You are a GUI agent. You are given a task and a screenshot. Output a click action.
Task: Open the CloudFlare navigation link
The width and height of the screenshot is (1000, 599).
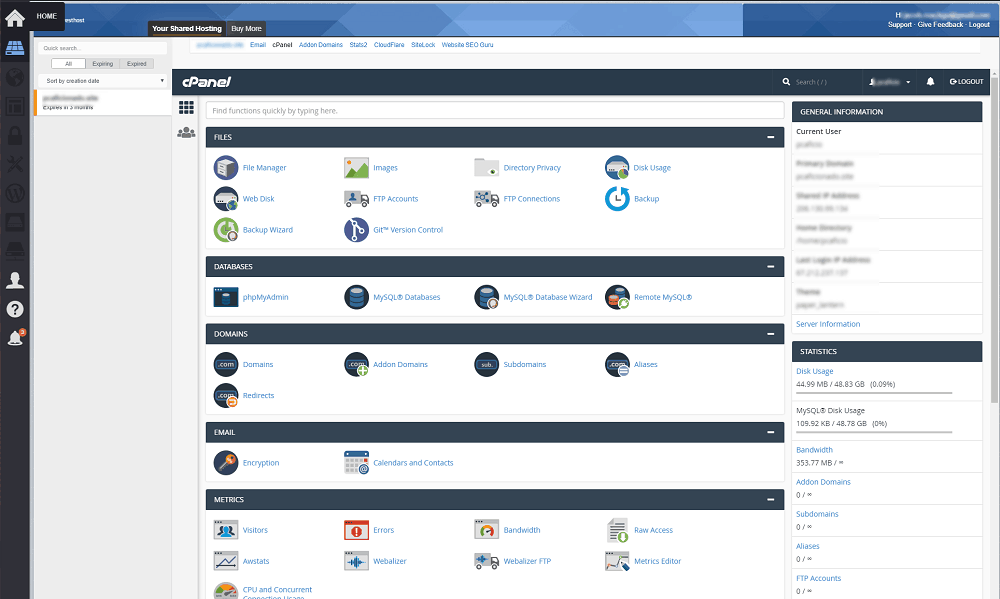(389, 45)
